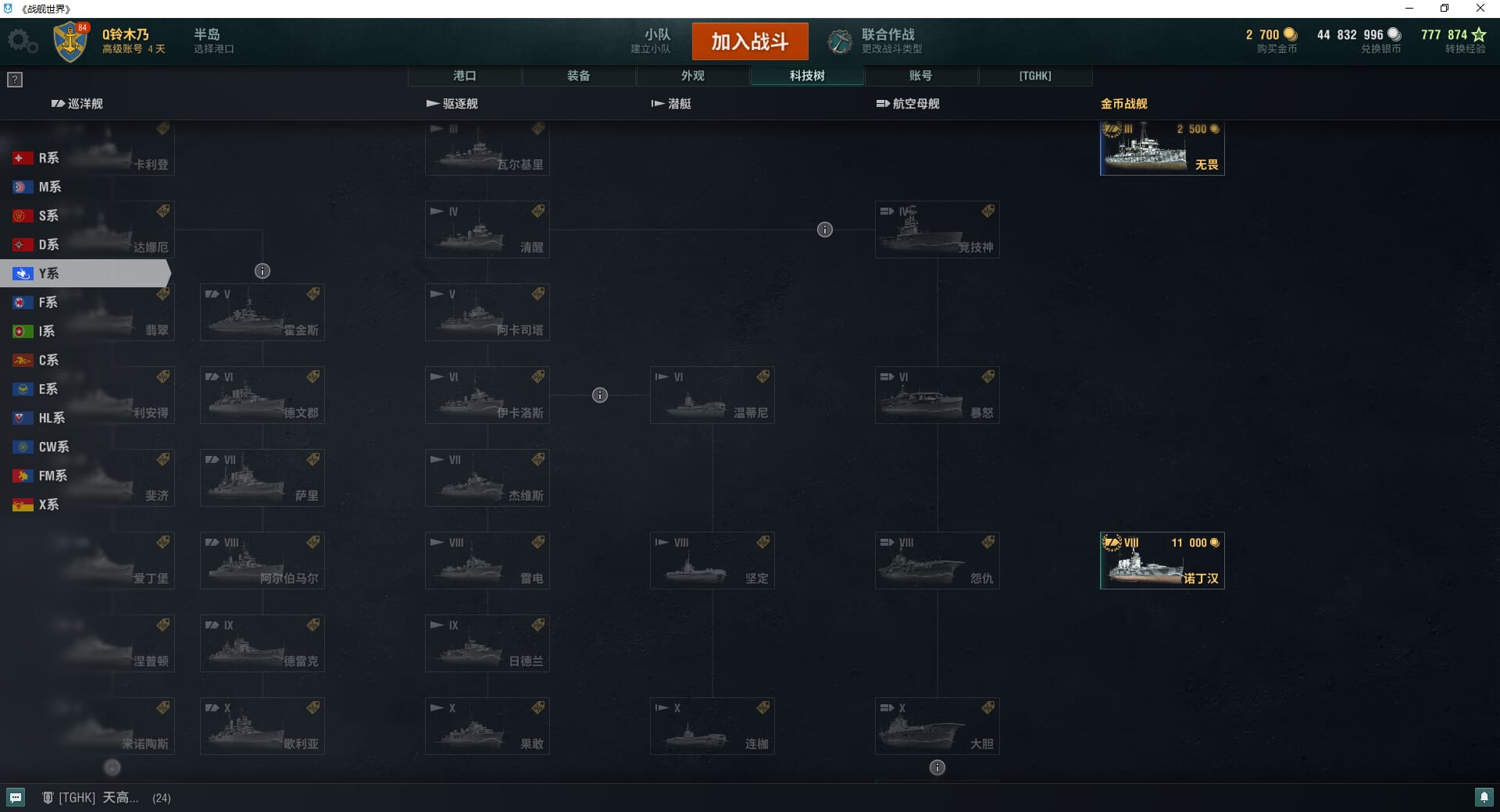Image resolution: width=1500 pixels, height=812 pixels.
Task: Select premium ship 诺丁汉 thumbnail
Action: pos(1162,561)
